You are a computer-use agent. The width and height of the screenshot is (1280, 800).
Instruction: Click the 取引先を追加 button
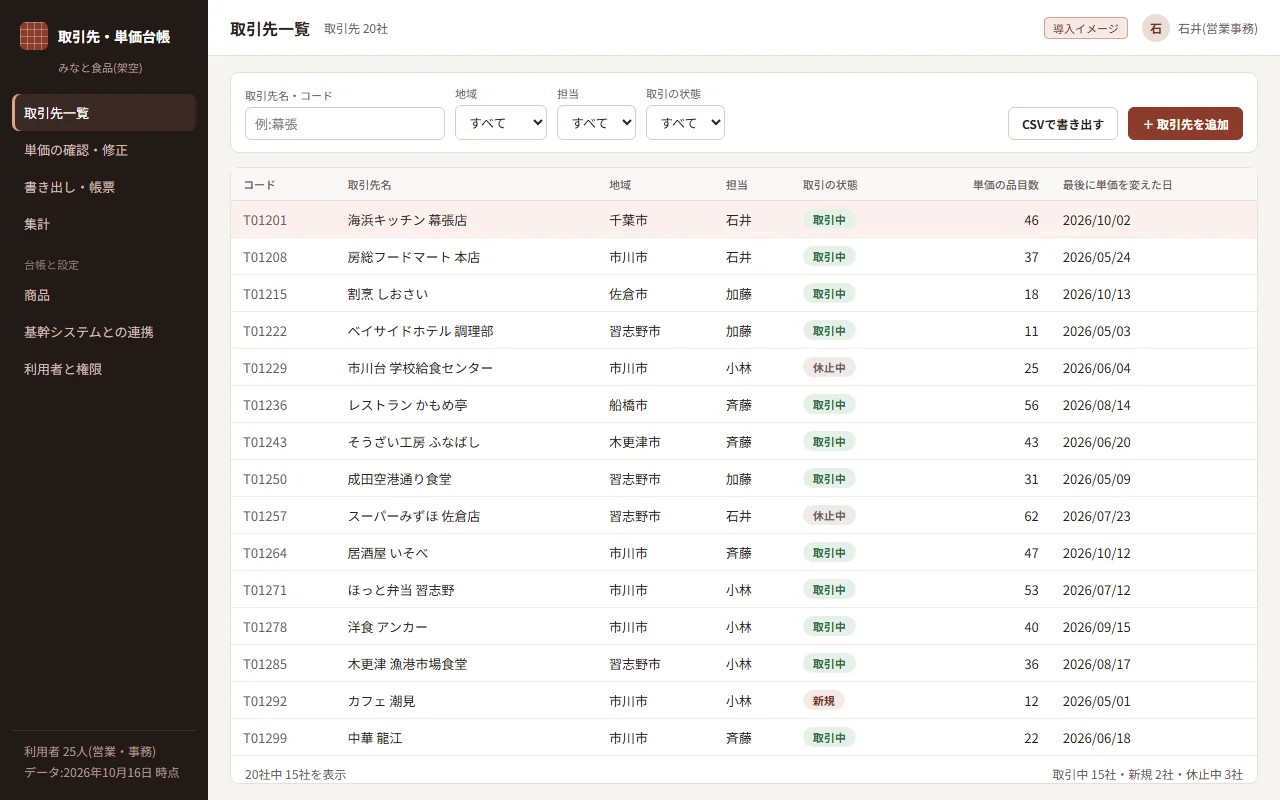coord(1185,124)
